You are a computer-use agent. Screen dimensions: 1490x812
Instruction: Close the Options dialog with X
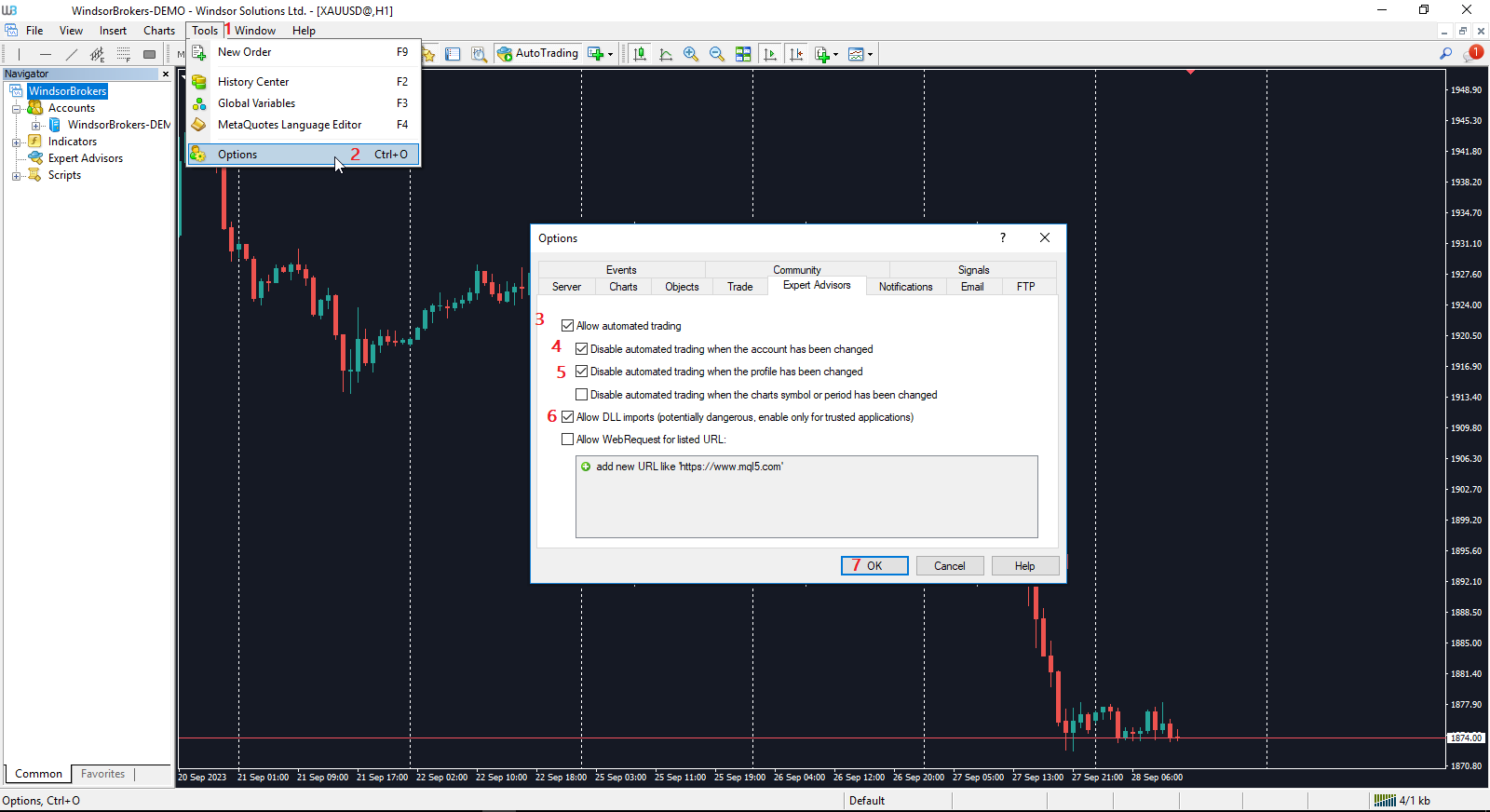[1045, 238]
